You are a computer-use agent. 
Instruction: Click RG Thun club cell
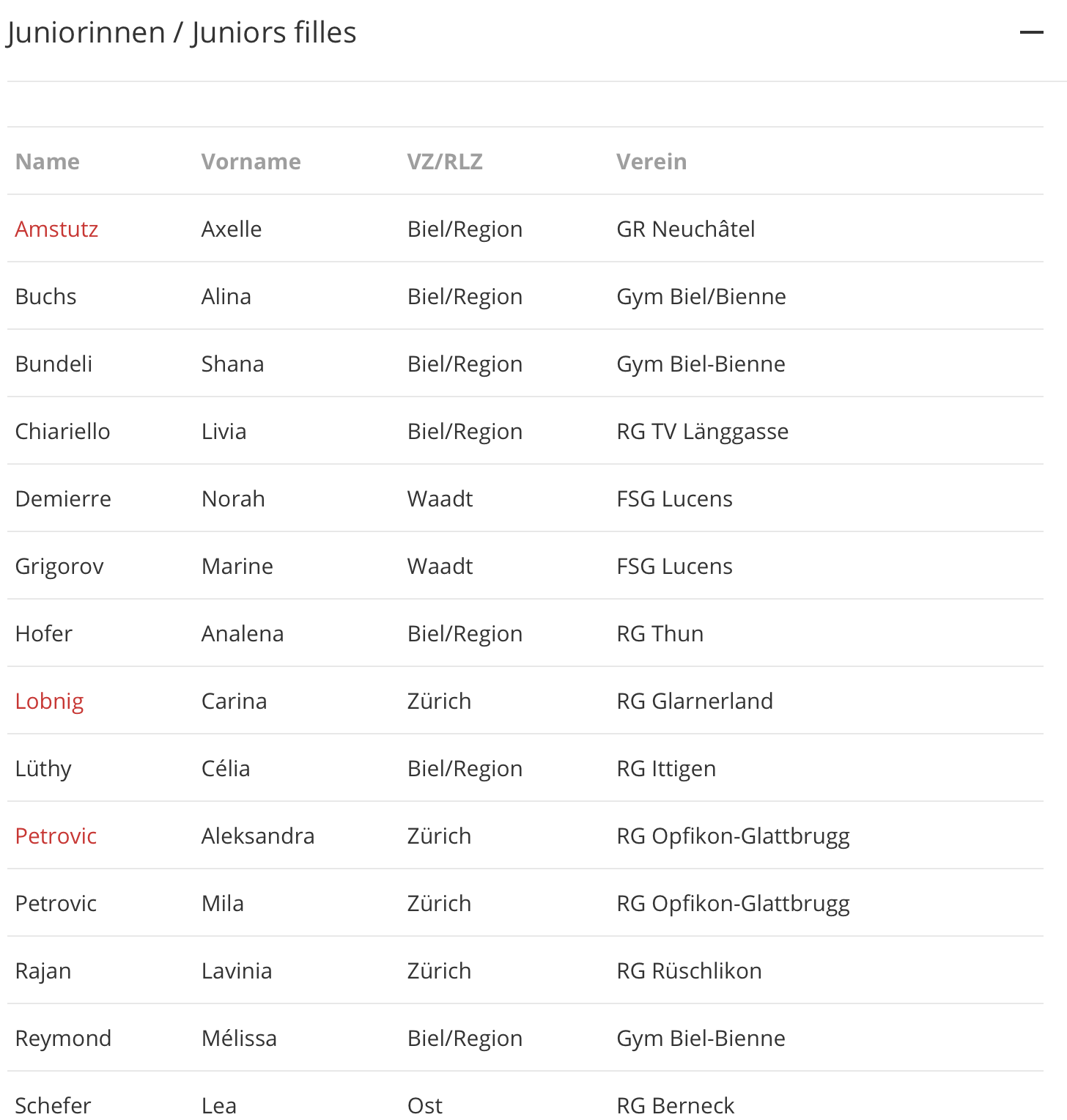[660, 633]
